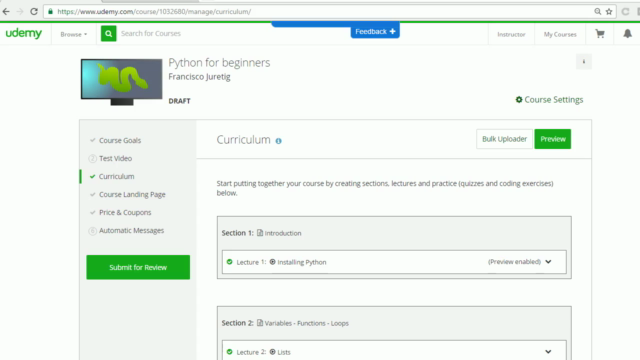Open Automatic Messages in sidebar

[131, 230]
